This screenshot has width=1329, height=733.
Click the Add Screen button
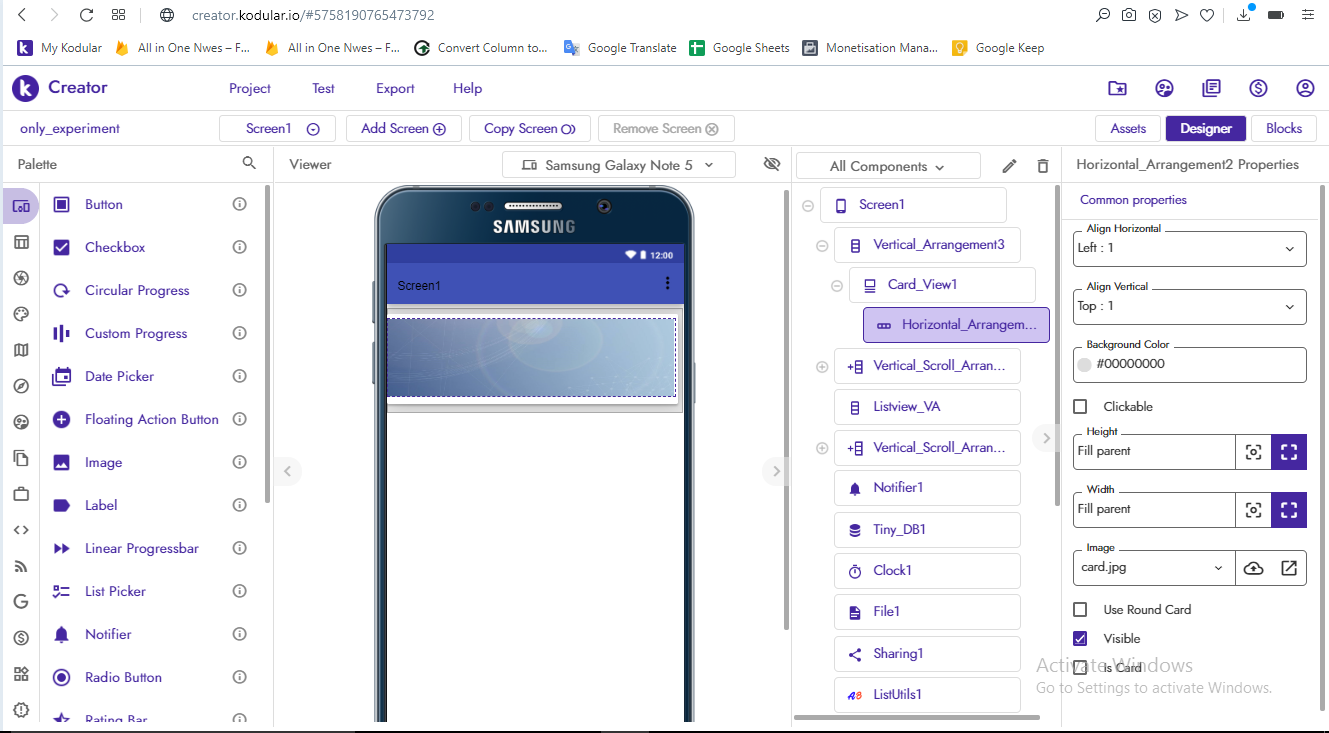pos(403,129)
